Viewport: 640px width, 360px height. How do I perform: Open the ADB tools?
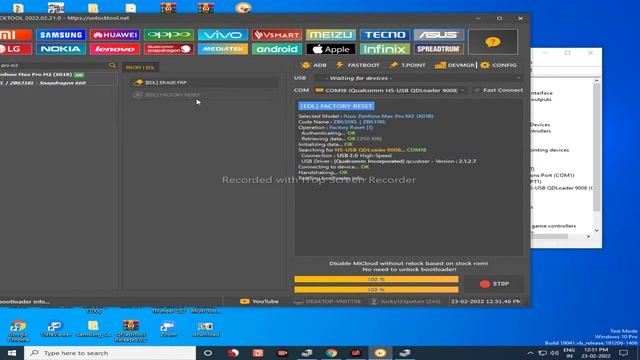(313, 65)
